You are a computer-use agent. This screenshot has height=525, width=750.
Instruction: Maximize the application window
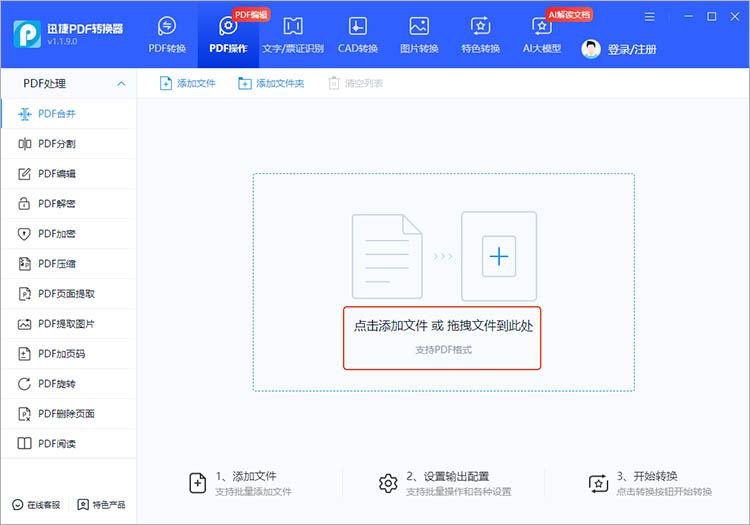point(712,17)
